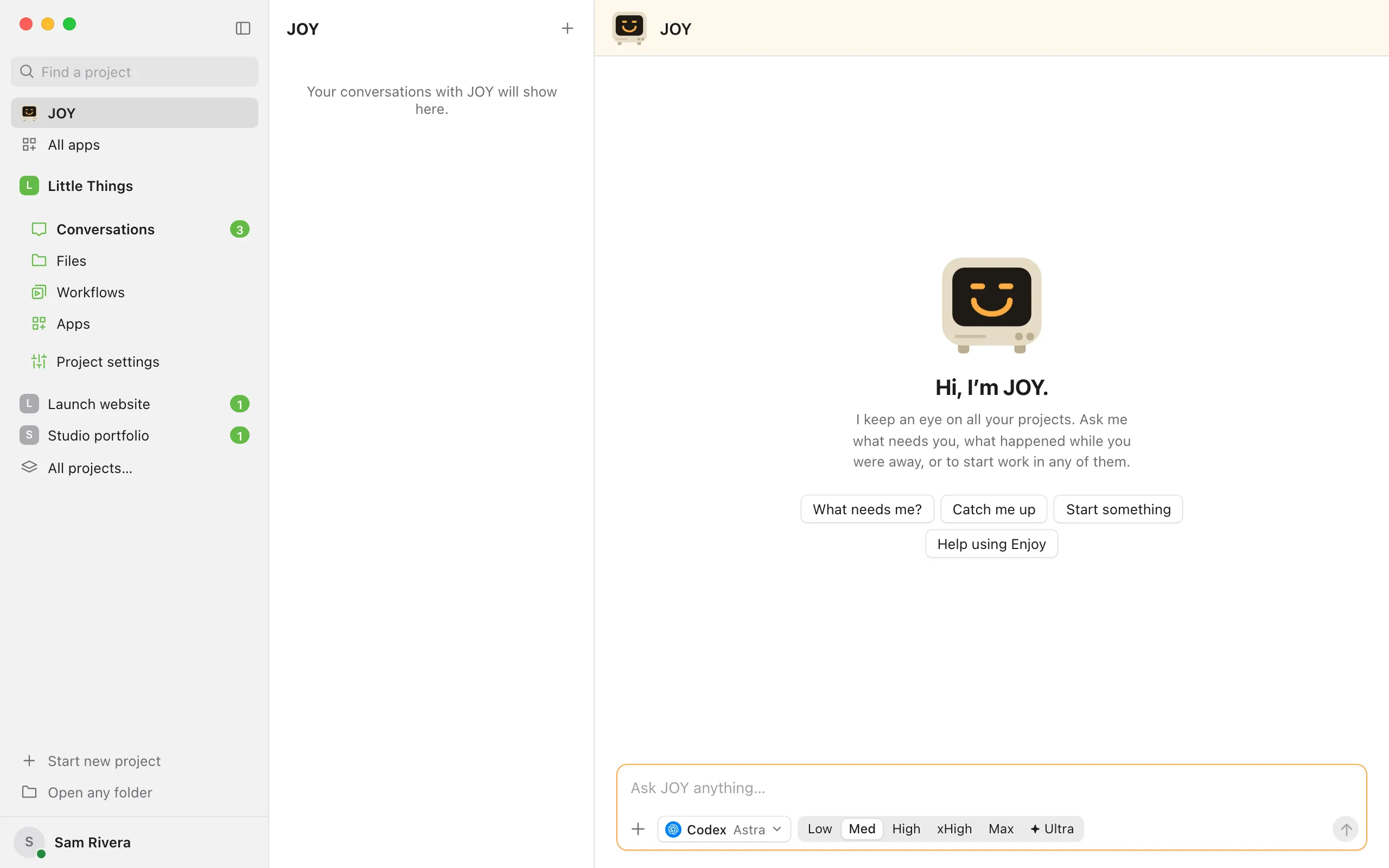Click the JOY robot avatar in header
Image resolution: width=1389 pixels, height=868 pixels.
629,28
